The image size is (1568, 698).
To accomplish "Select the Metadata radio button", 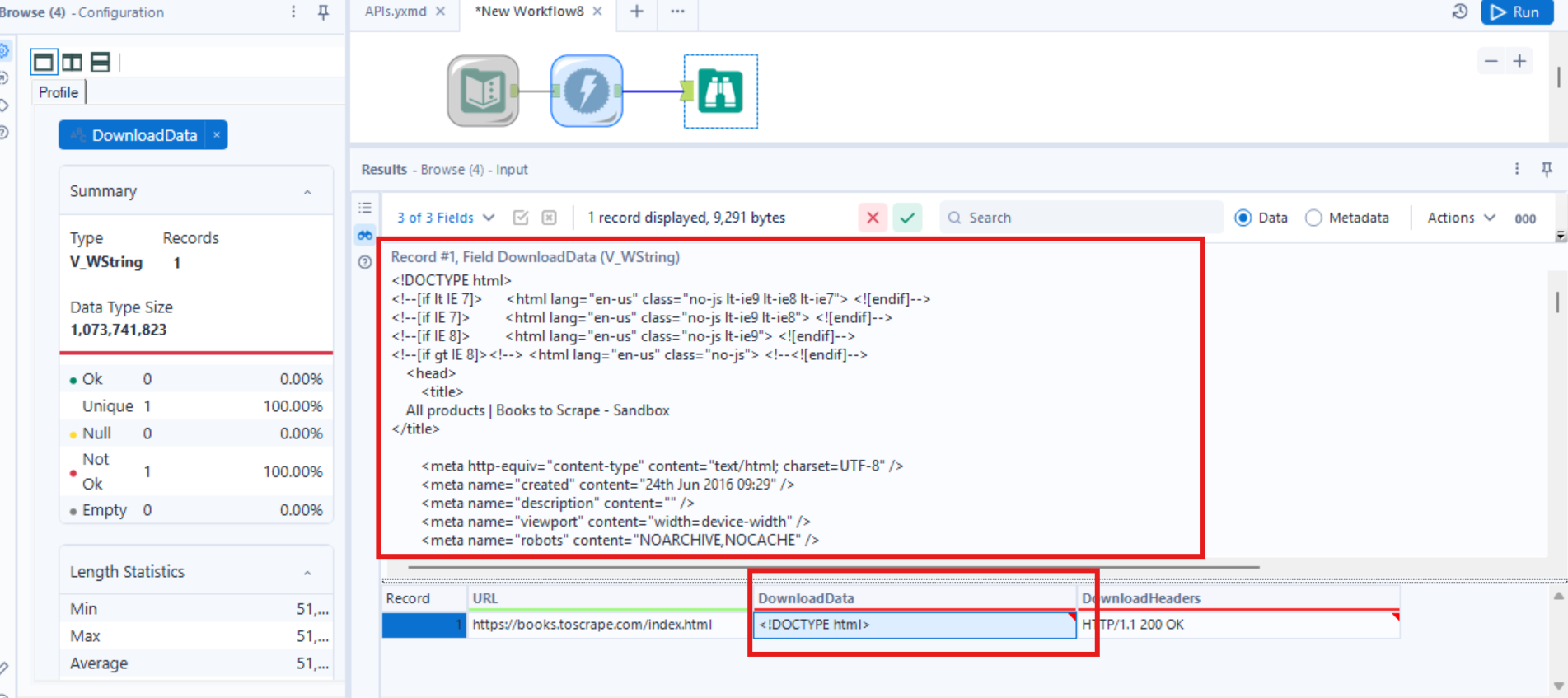I will click(x=1313, y=218).
